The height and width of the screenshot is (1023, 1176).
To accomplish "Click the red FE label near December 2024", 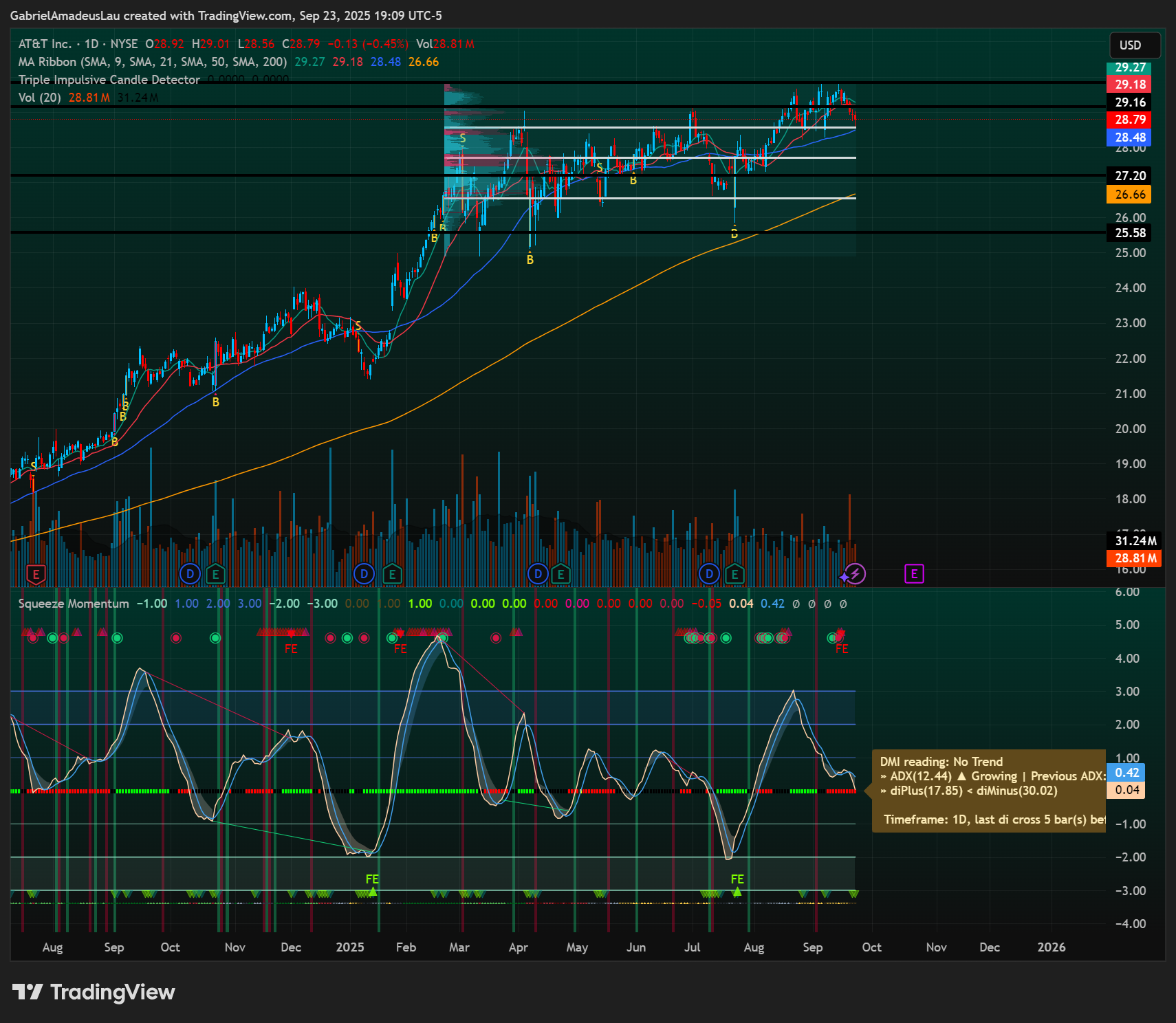I will click(291, 648).
